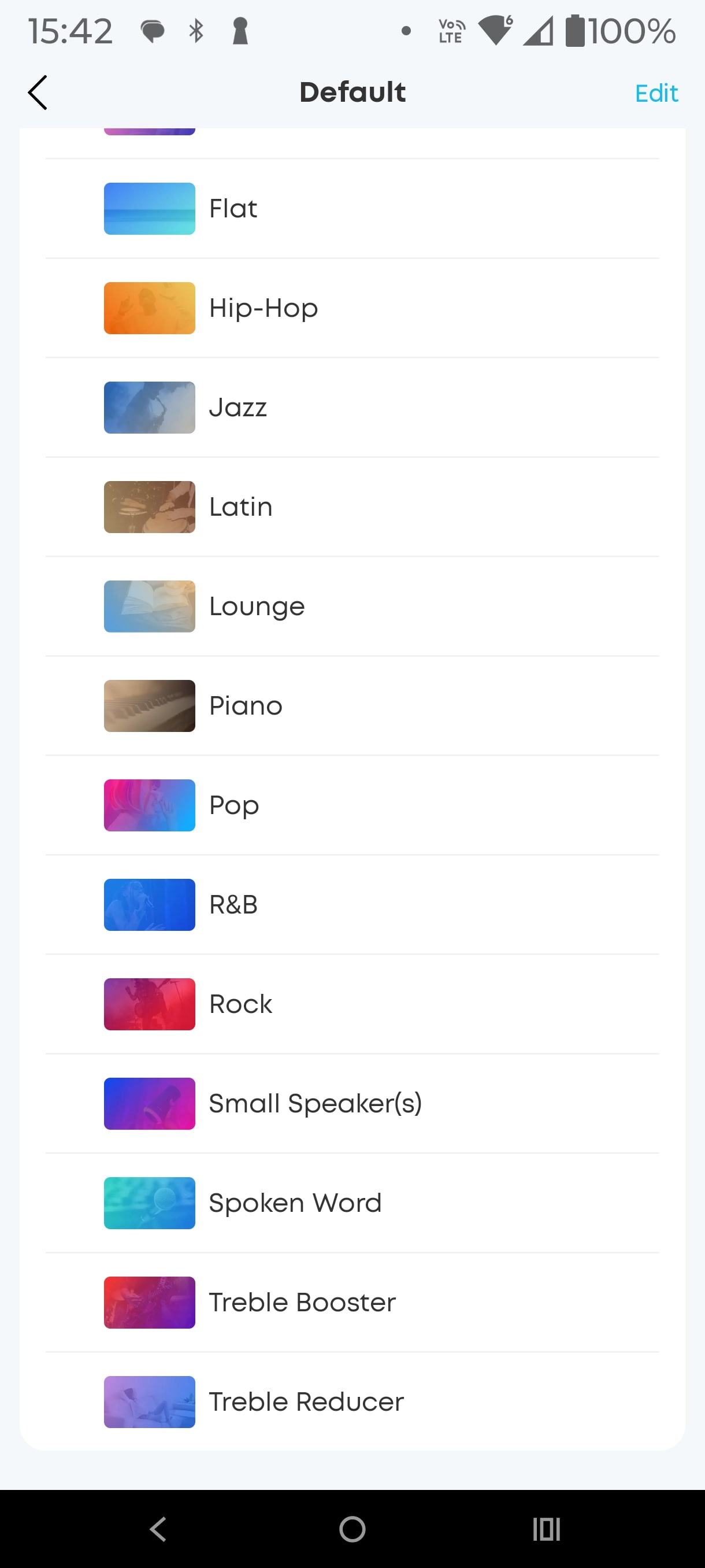Tap the back arrow in header
The height and width of the screenshot is (1568, 705).
coord(38,93)
